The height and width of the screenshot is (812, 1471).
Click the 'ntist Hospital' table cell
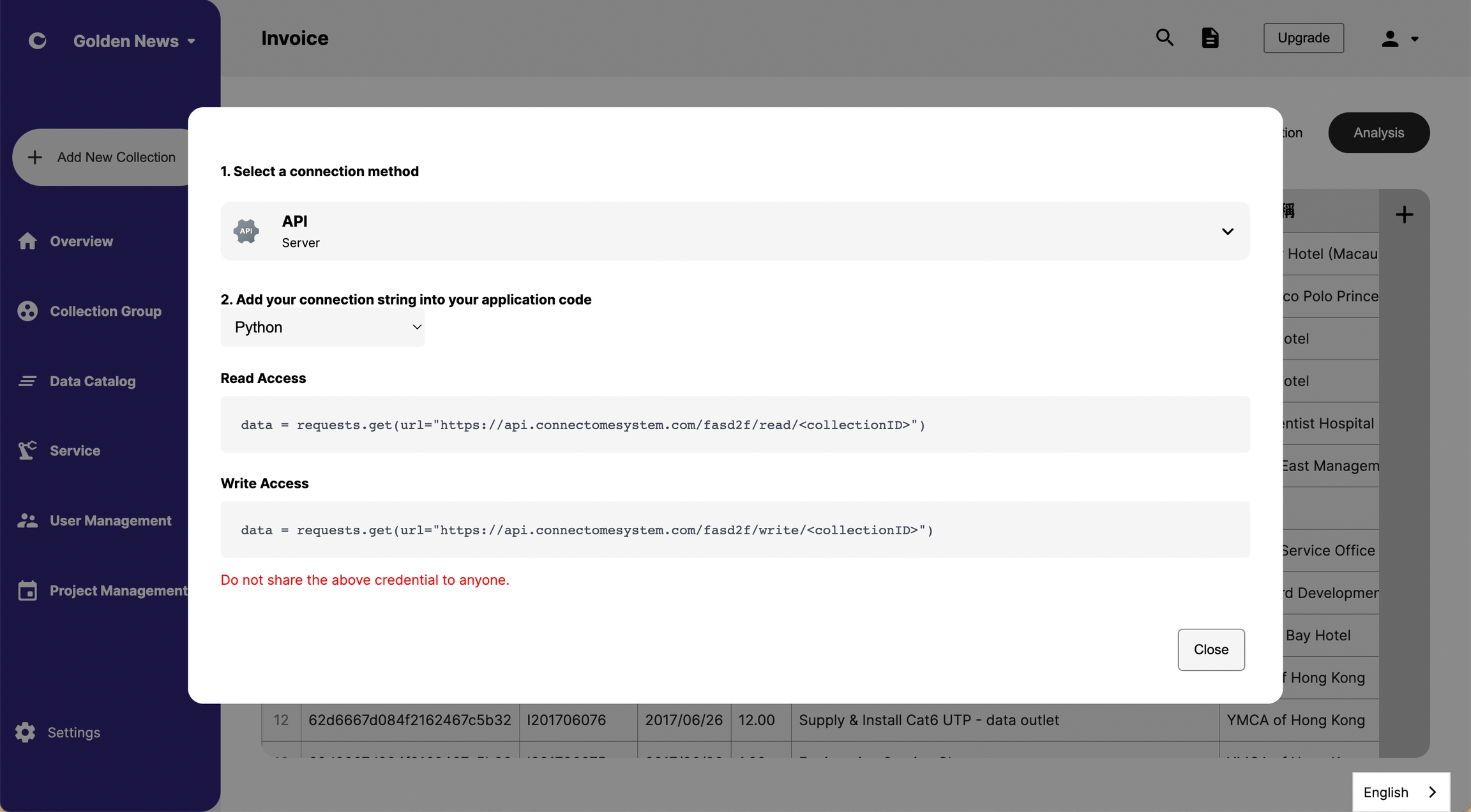pos(1331,423)
